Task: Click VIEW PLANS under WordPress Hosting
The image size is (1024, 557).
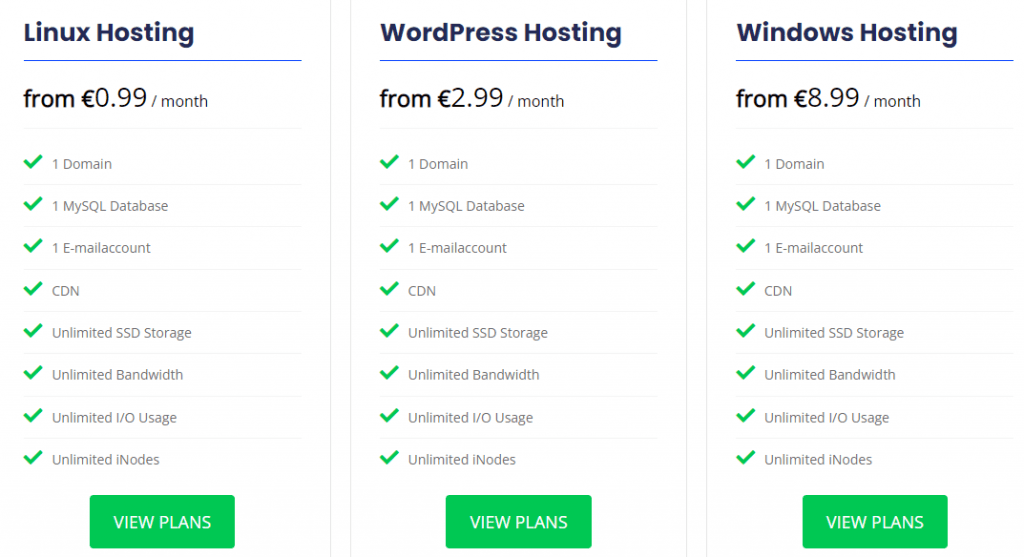Action: [519, 521]
